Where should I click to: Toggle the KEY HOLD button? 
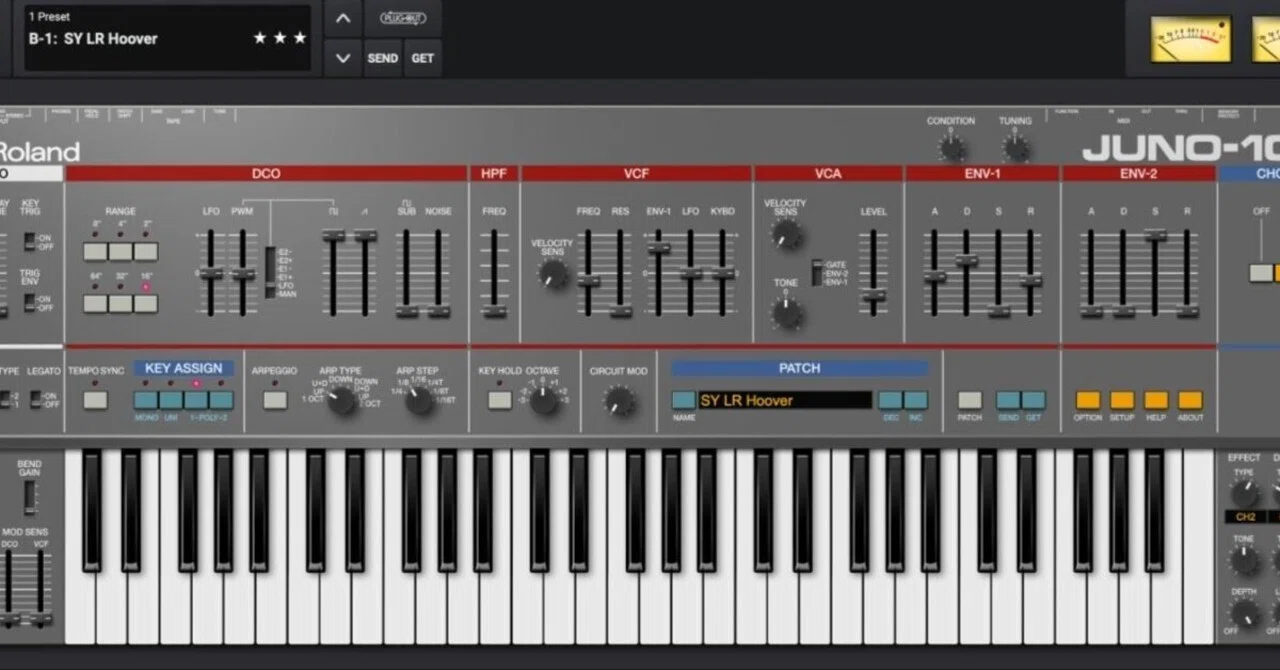coord(500,400)
